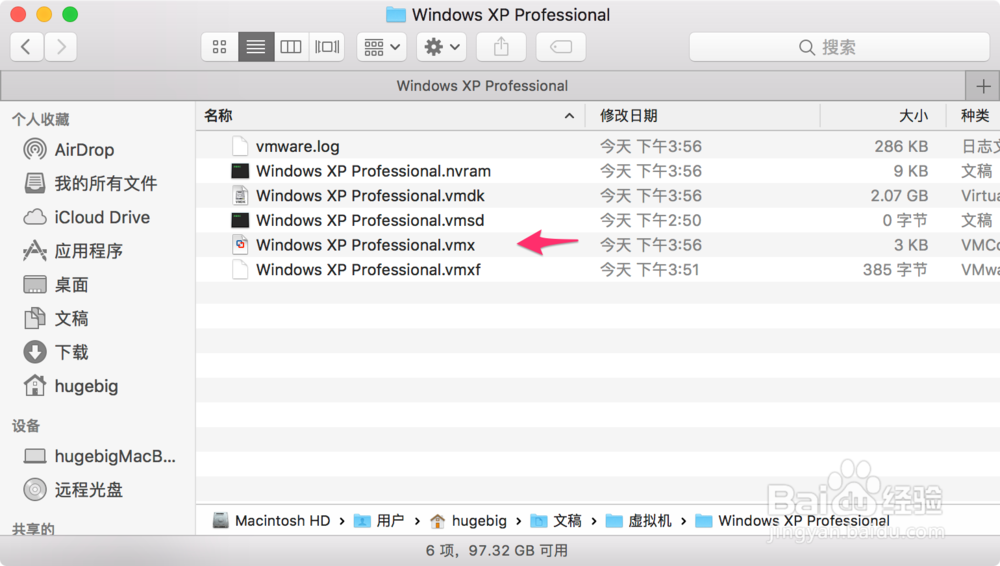Click the 桌面 desktop icon

point(34,285)
